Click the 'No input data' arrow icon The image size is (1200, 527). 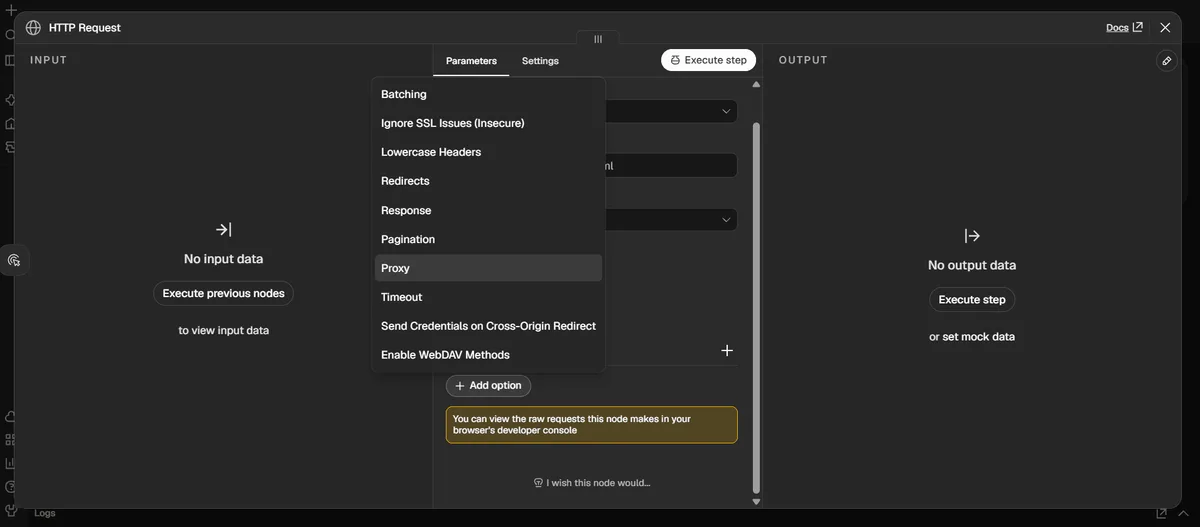click(223, 230)
